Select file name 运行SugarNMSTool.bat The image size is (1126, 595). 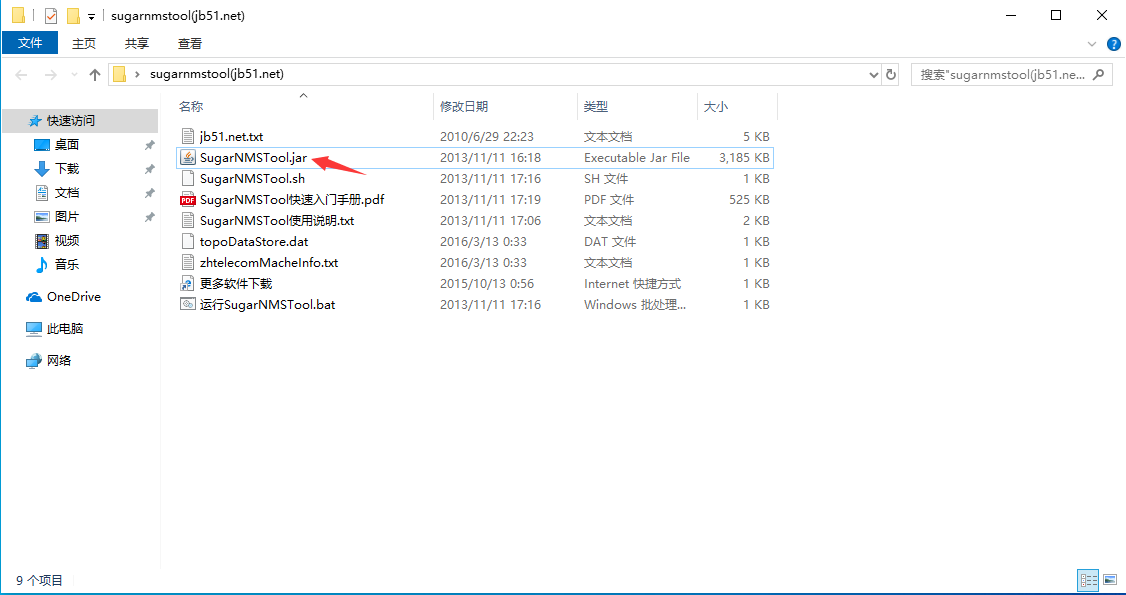(x=268, y=304)
